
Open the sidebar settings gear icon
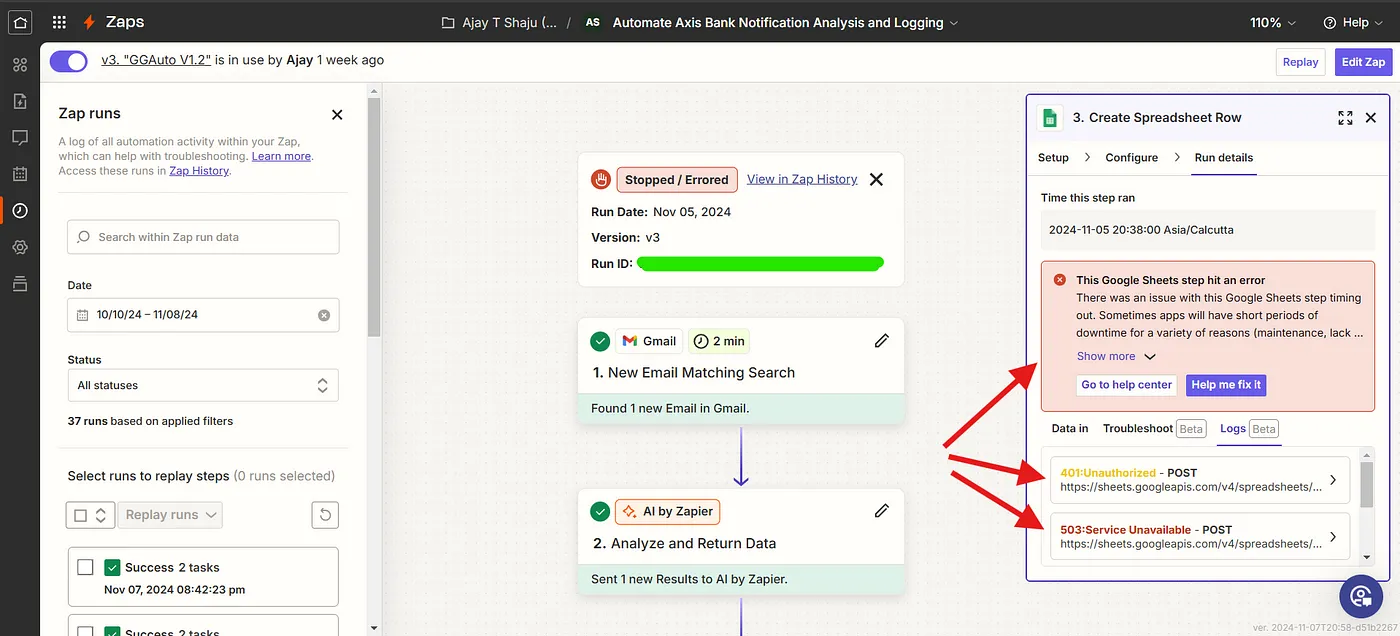(x=20, y=247)
